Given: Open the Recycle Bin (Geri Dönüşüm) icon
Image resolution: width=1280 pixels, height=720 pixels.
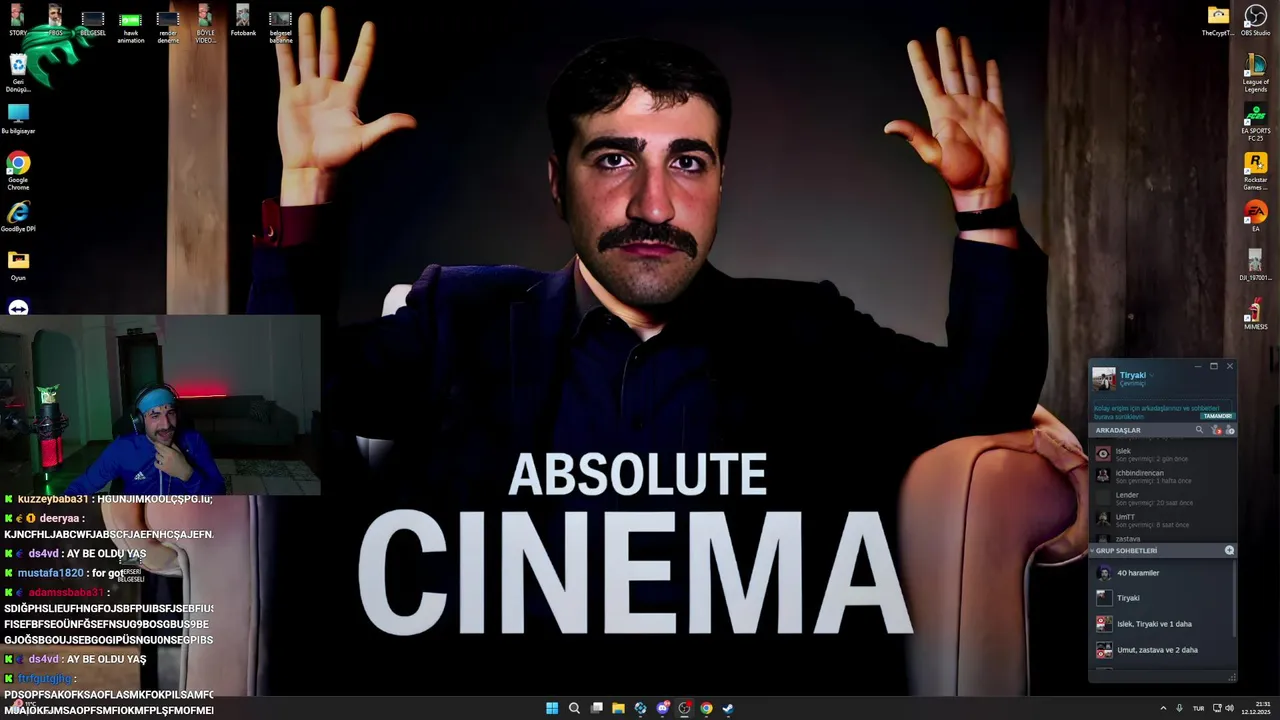Looking at the screenshot, I should pyautogui.click(x=18, y=72).
